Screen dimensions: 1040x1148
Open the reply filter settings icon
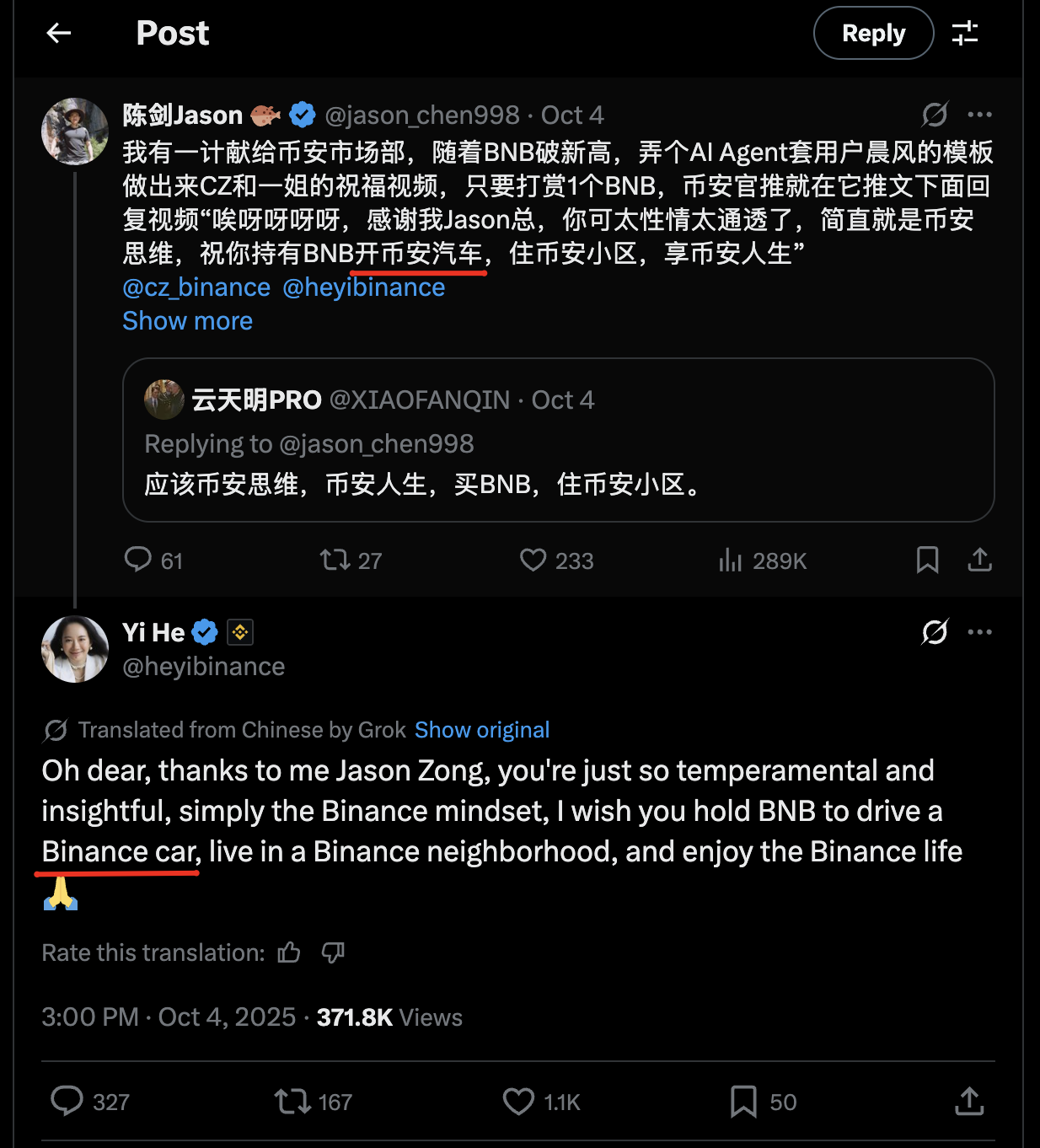[965, 33]
